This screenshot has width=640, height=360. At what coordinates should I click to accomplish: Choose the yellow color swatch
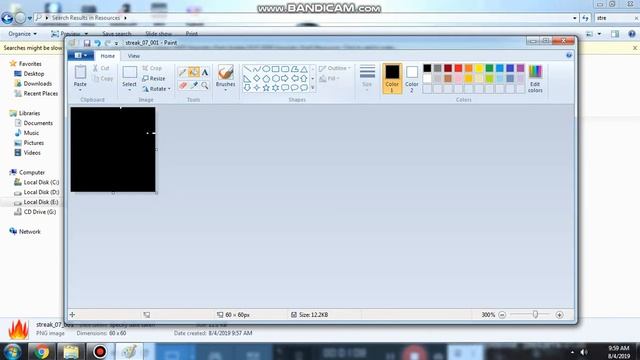(x=479, y=68)
